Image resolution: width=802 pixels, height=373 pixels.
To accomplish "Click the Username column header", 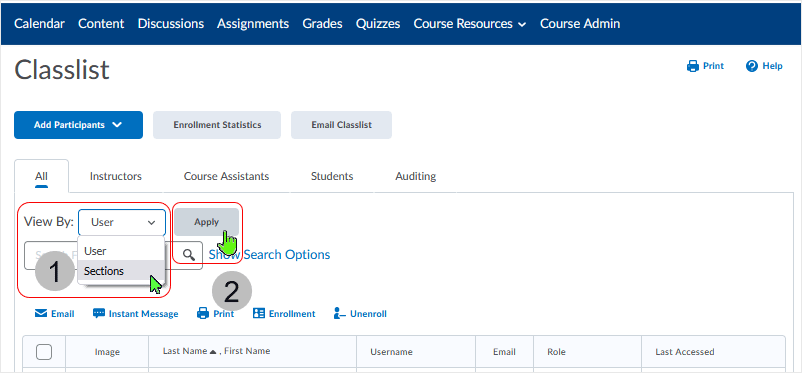I will coord(391,352).
